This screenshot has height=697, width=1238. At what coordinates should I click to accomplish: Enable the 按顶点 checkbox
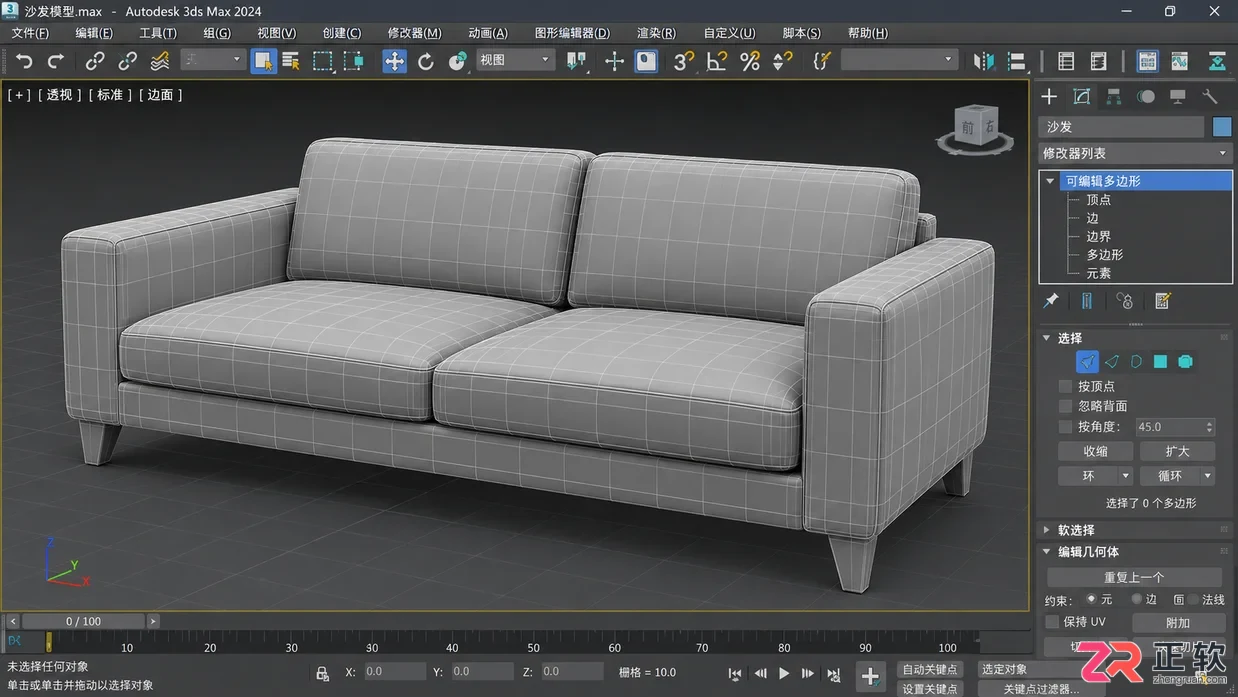(1066, 386)
